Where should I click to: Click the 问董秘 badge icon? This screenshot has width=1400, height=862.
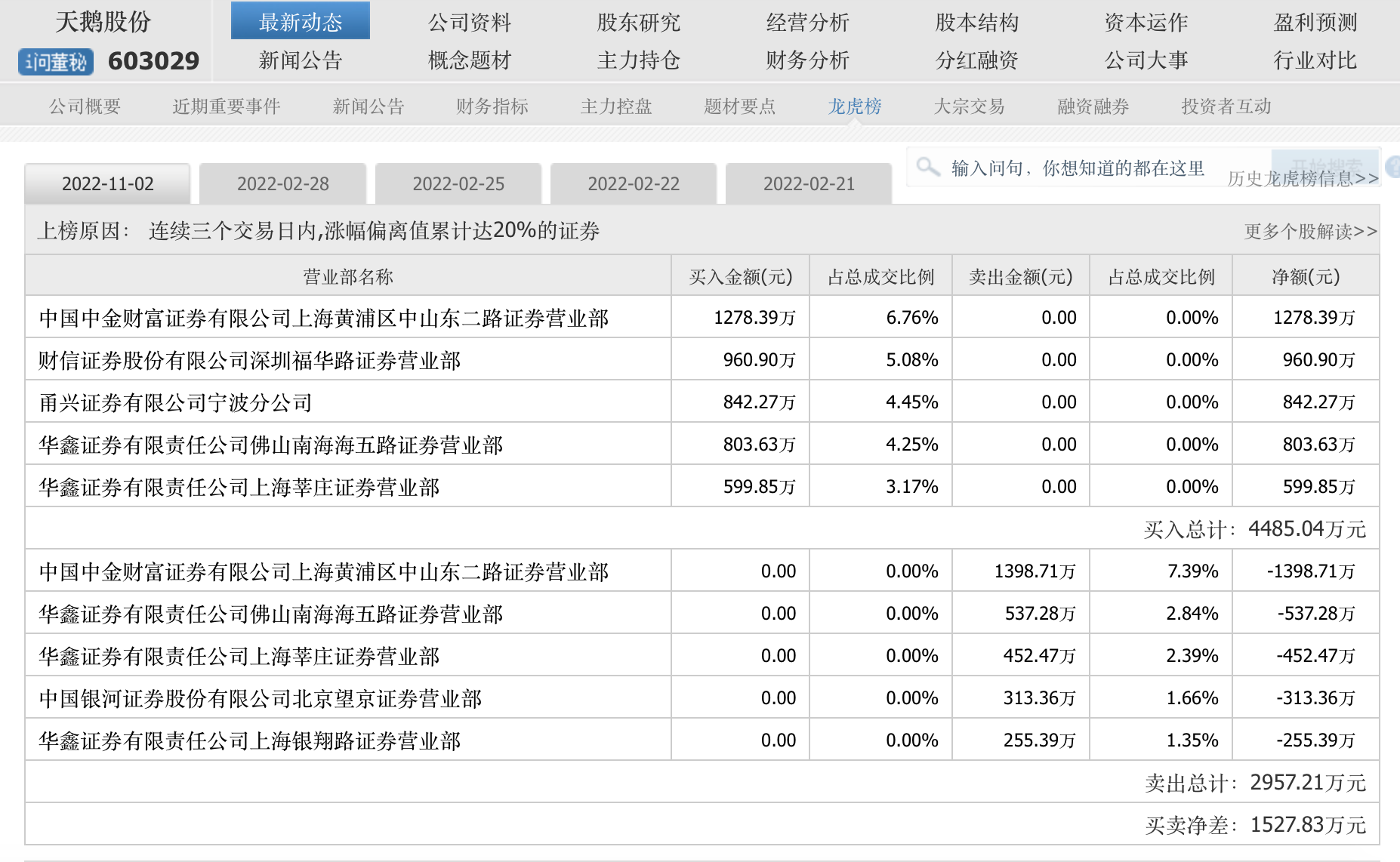click(x=56, y=62)
